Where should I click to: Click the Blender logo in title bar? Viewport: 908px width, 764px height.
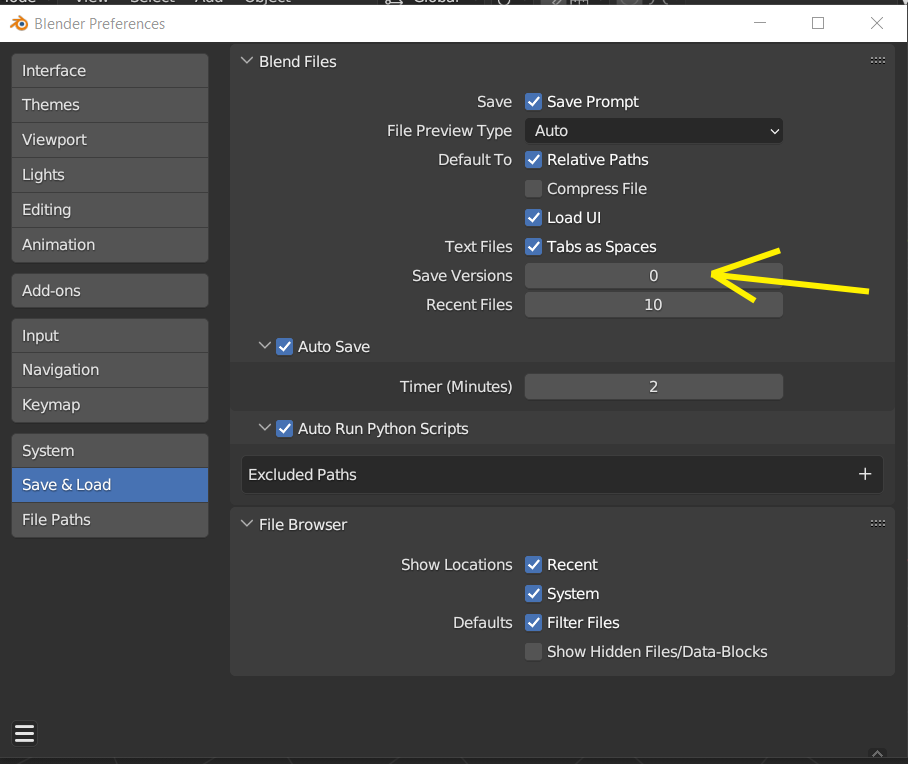(18, 23)
